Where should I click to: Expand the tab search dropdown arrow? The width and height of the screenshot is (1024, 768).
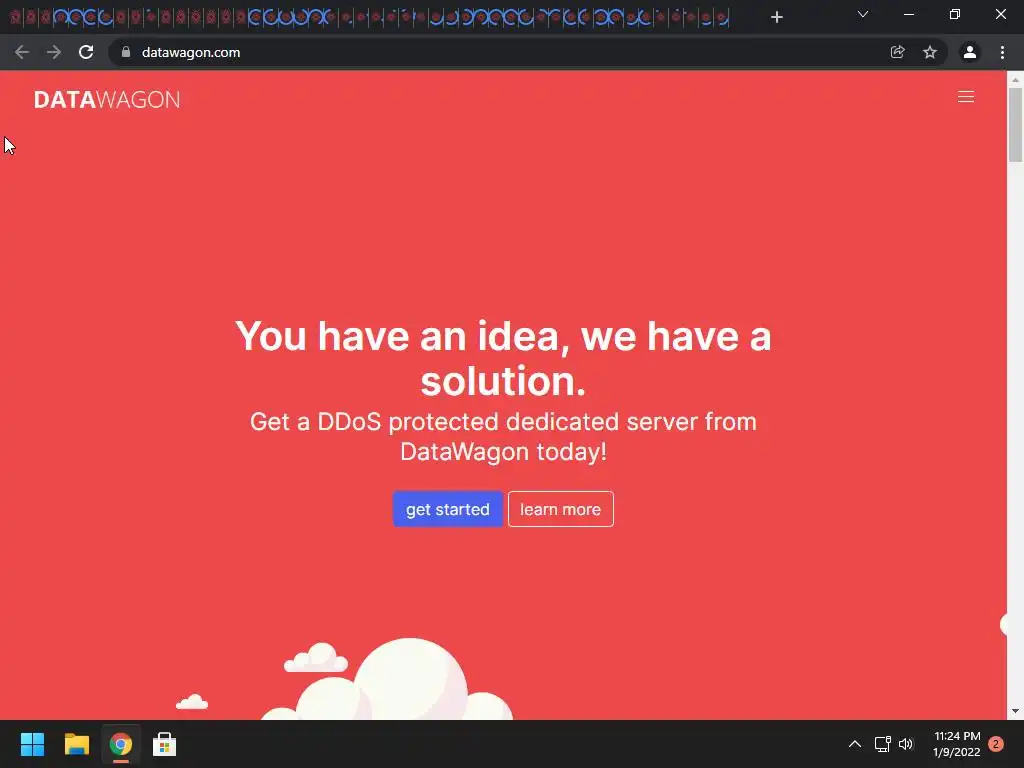coord(863,14)
